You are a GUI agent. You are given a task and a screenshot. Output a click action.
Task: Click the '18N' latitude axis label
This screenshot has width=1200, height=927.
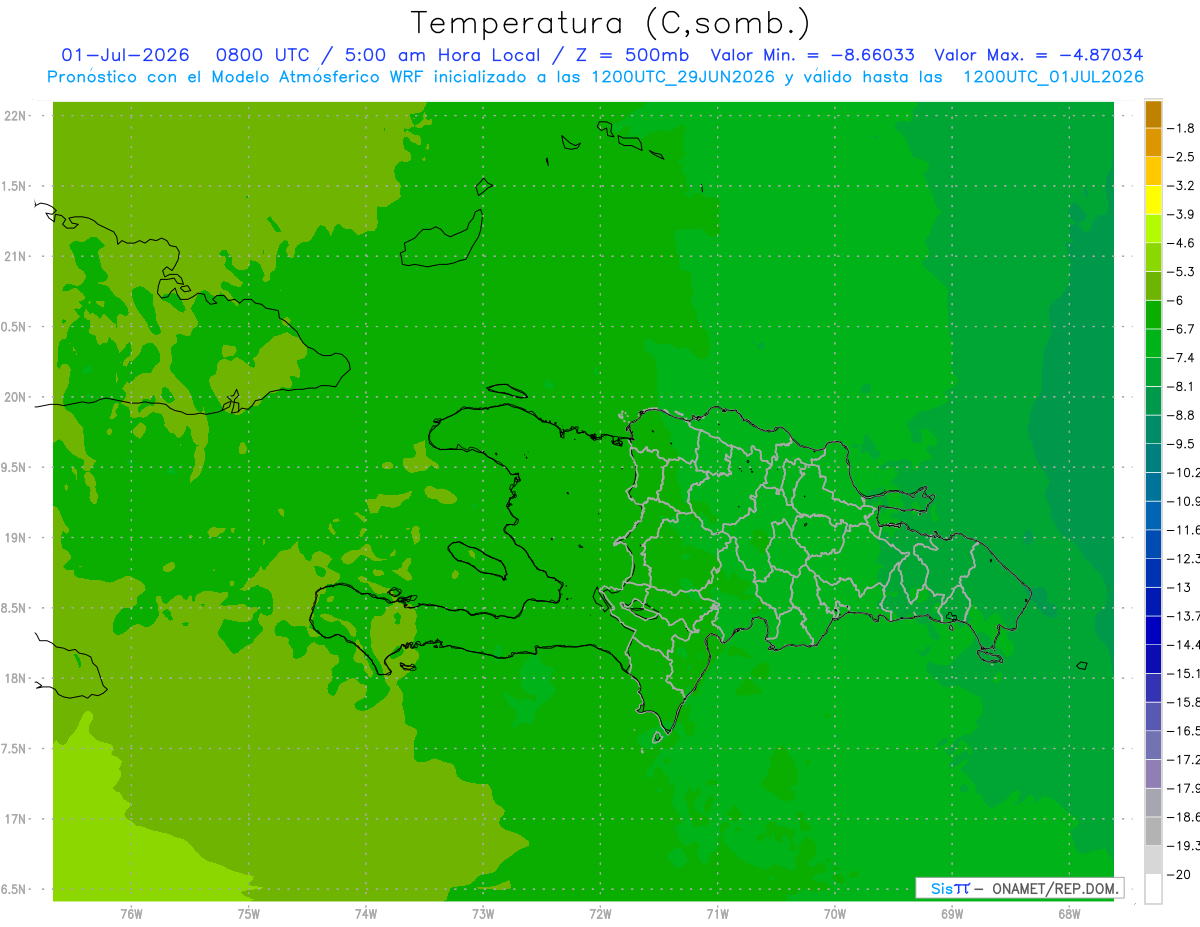coord(16,679)
